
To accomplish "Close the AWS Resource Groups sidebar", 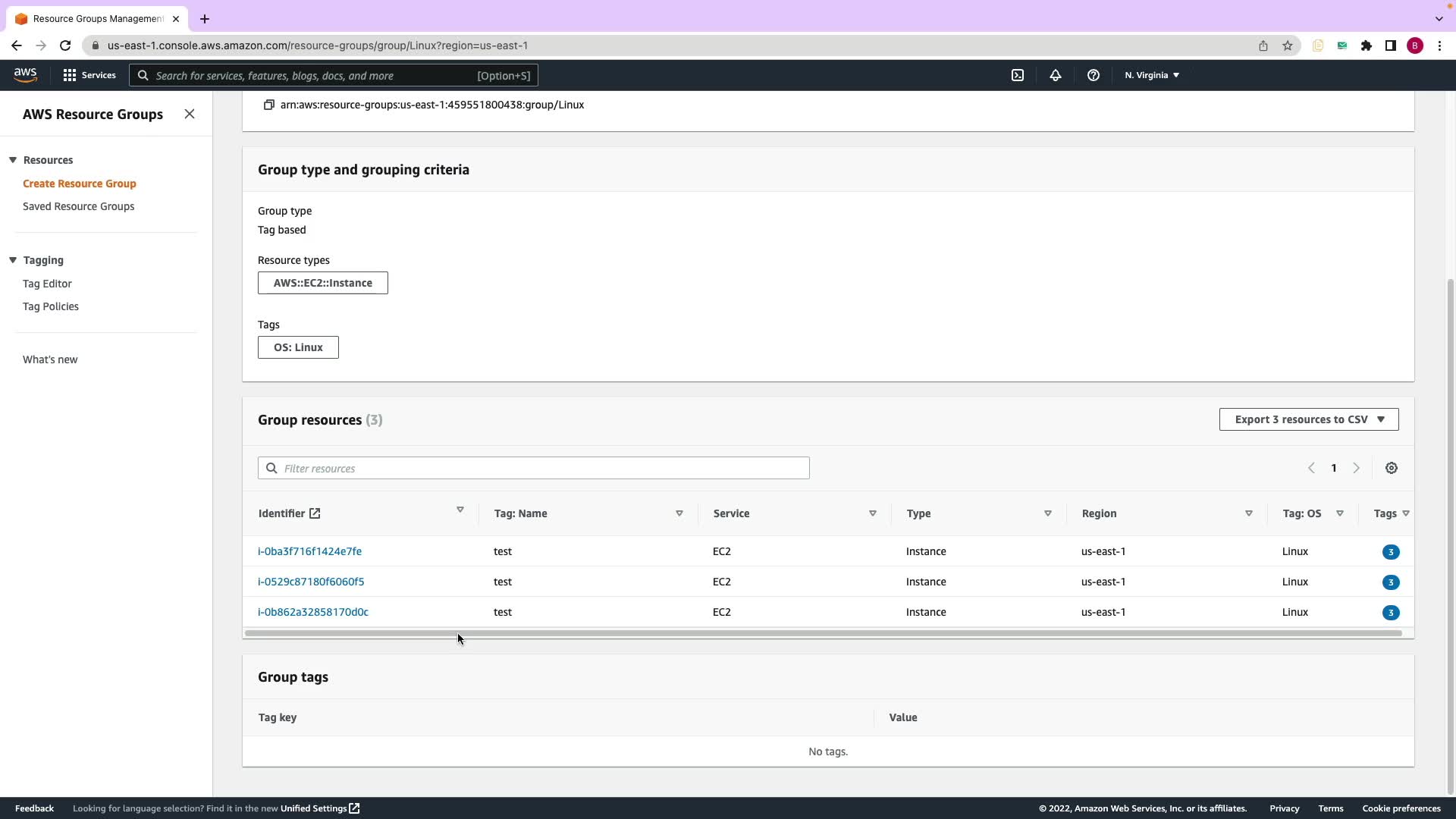I will click(x=190, y=114).
